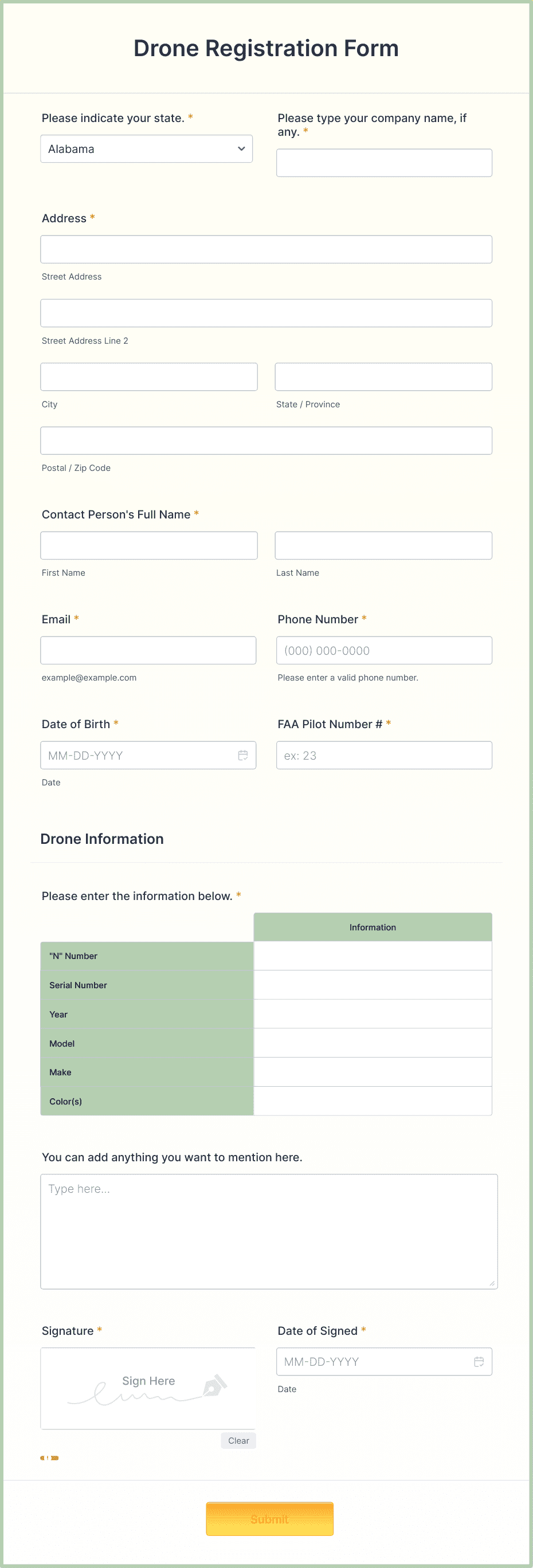Focus the First Name input field
533x1568 pixels.
(148, 546)
